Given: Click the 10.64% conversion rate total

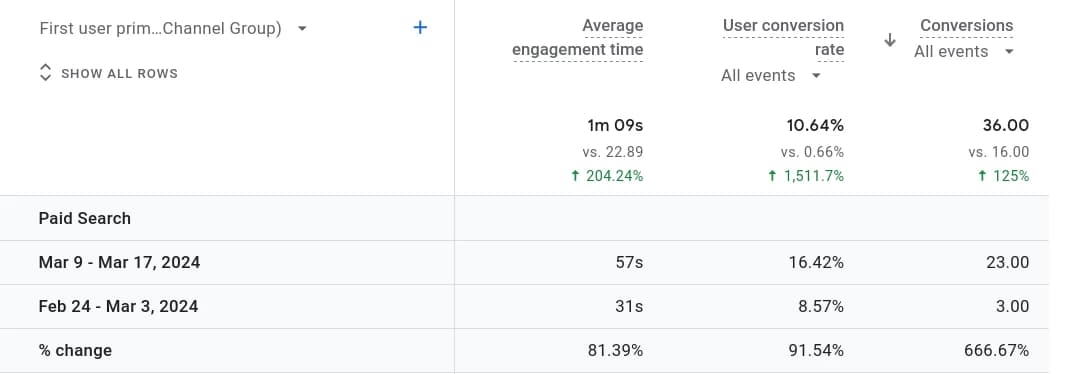Looking at the screenshot, I should point(815,125).
